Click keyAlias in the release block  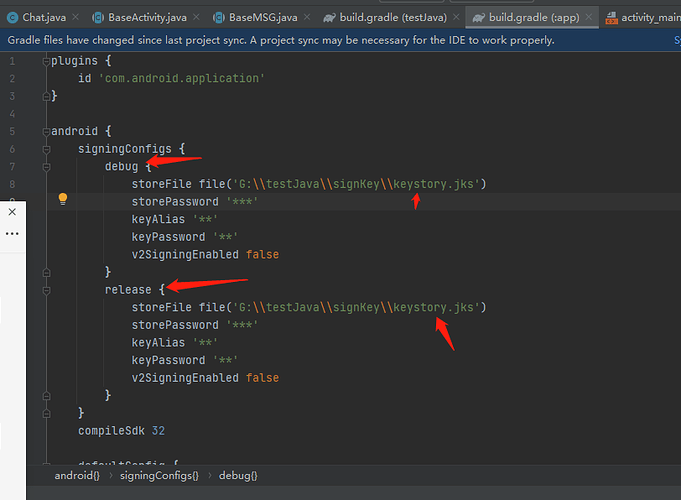pos(158,343)
